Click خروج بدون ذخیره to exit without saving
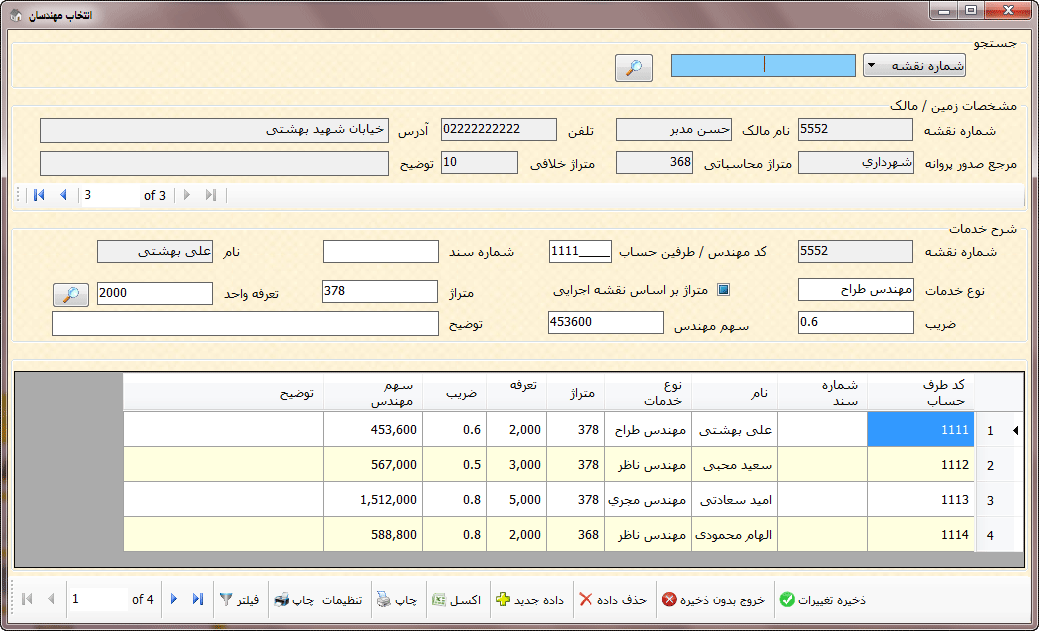1039x631 pixels. (x=713, y=600)
